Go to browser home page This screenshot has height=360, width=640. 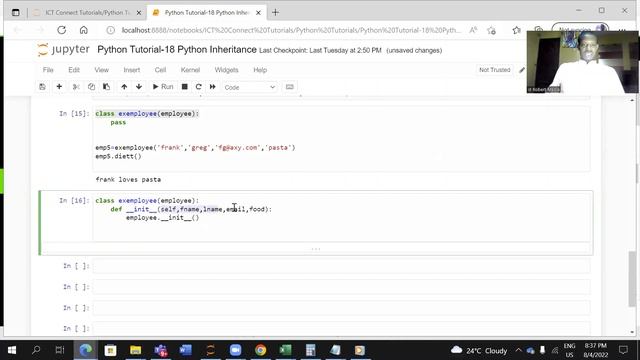[84, 30]
